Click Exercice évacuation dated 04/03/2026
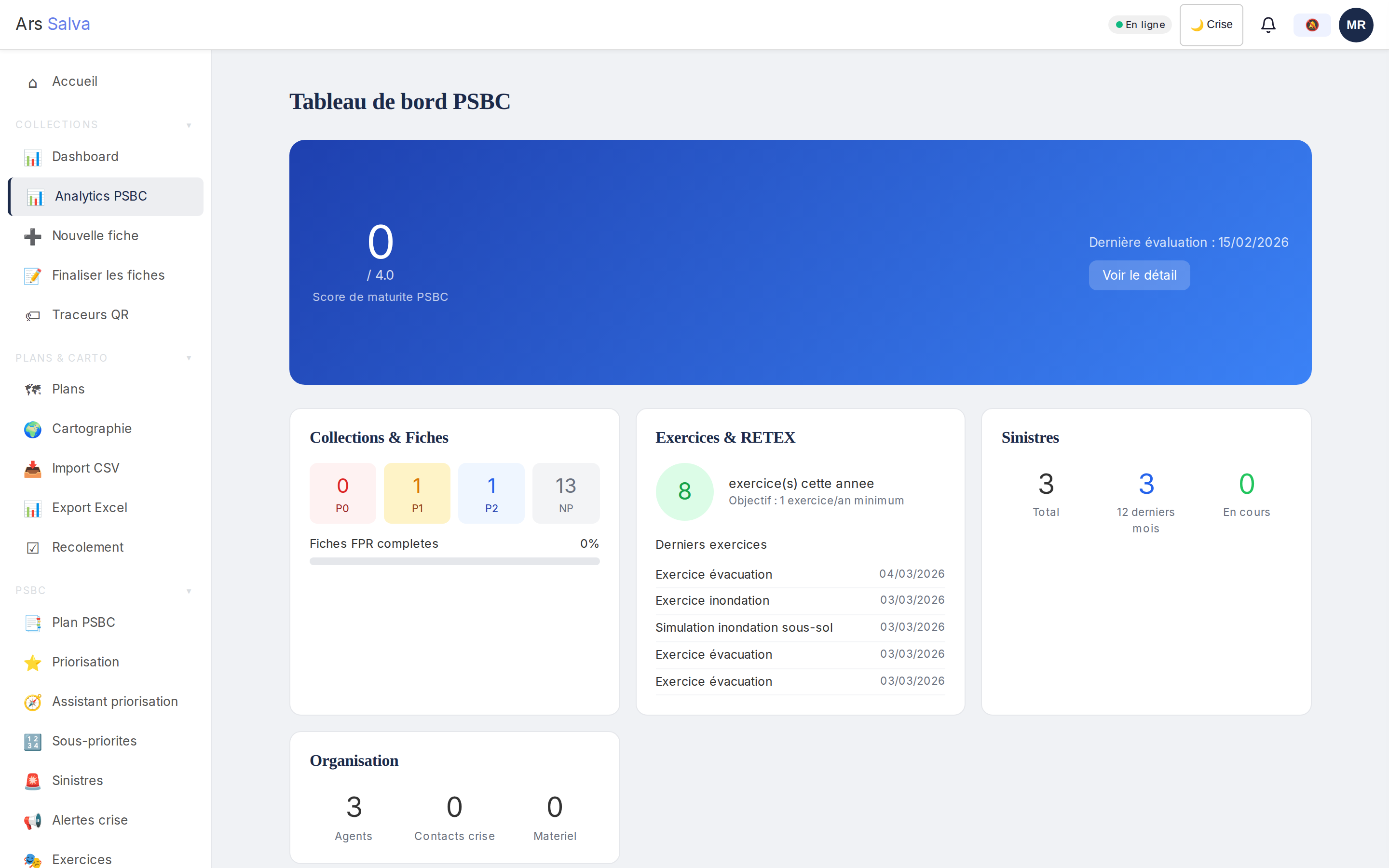The width and height of the screenshot is (1389, 868). (x=800, y=574)
